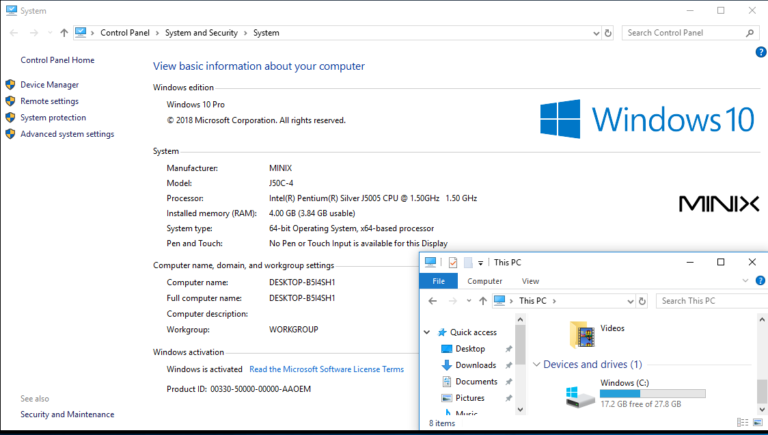Open Device Manager from the sidebar
768x435 pixels.
(49, 85)
